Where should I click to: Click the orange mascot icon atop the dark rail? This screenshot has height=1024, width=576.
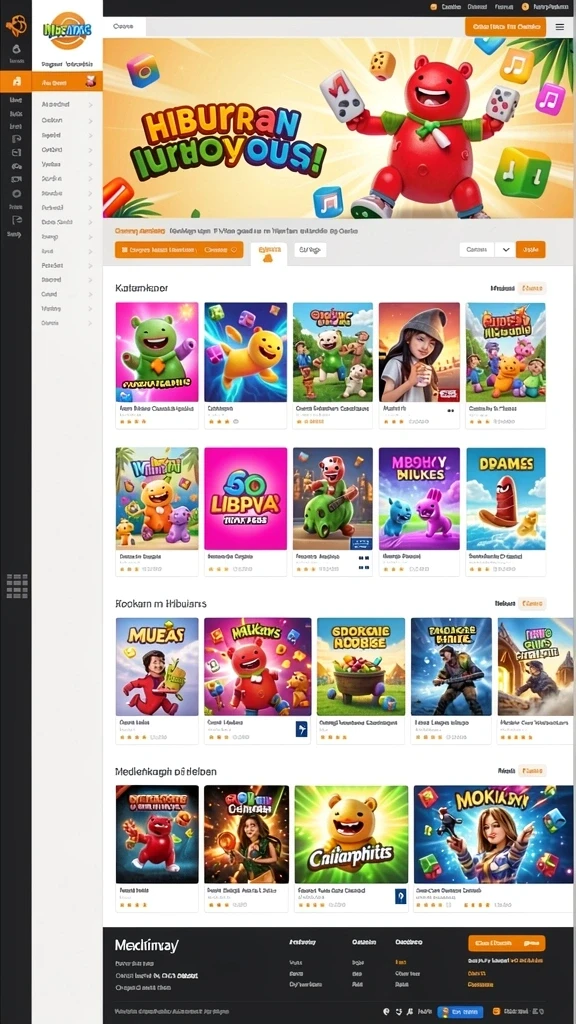[x=15, y=26]
